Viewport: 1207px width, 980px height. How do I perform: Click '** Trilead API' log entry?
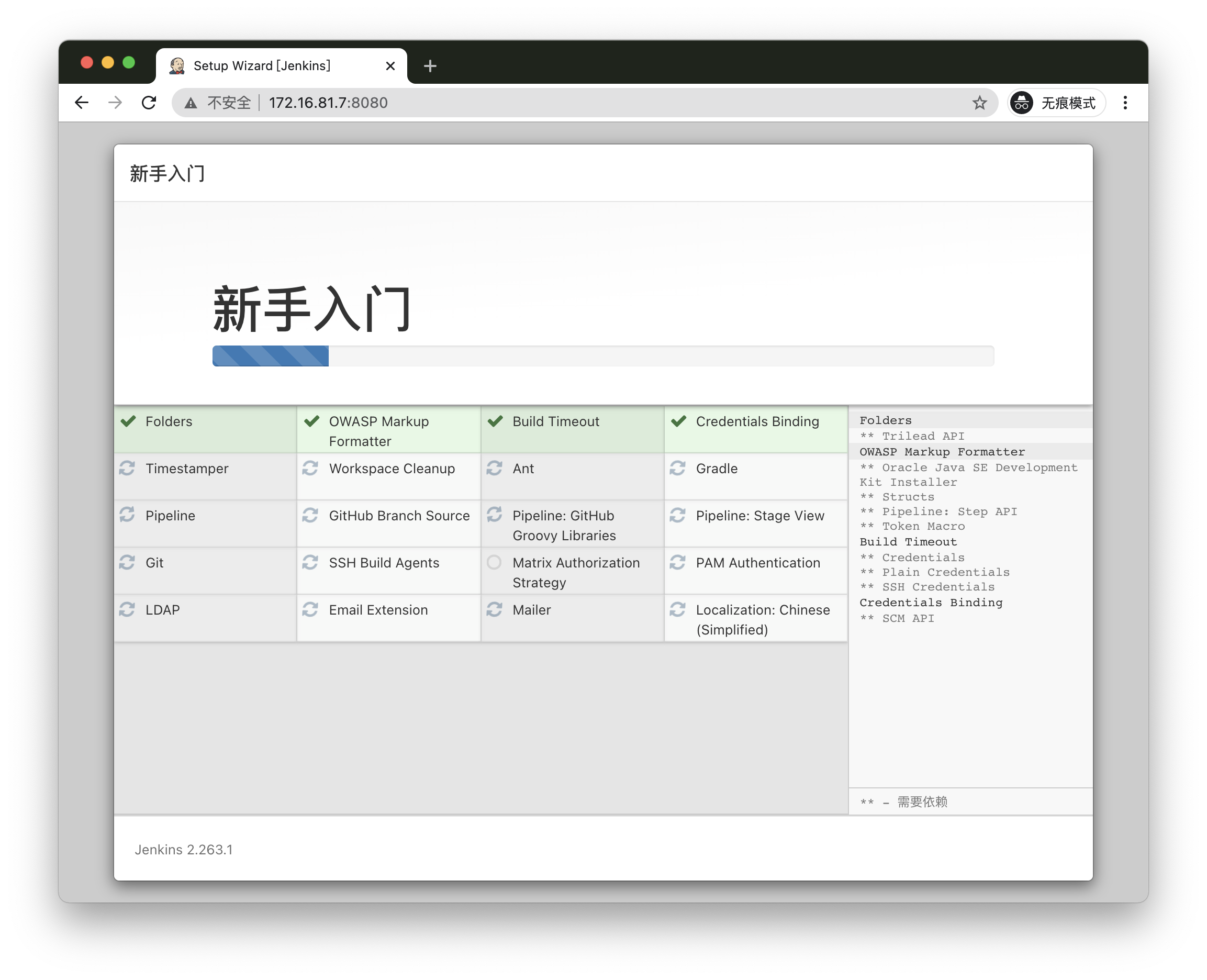912,437
